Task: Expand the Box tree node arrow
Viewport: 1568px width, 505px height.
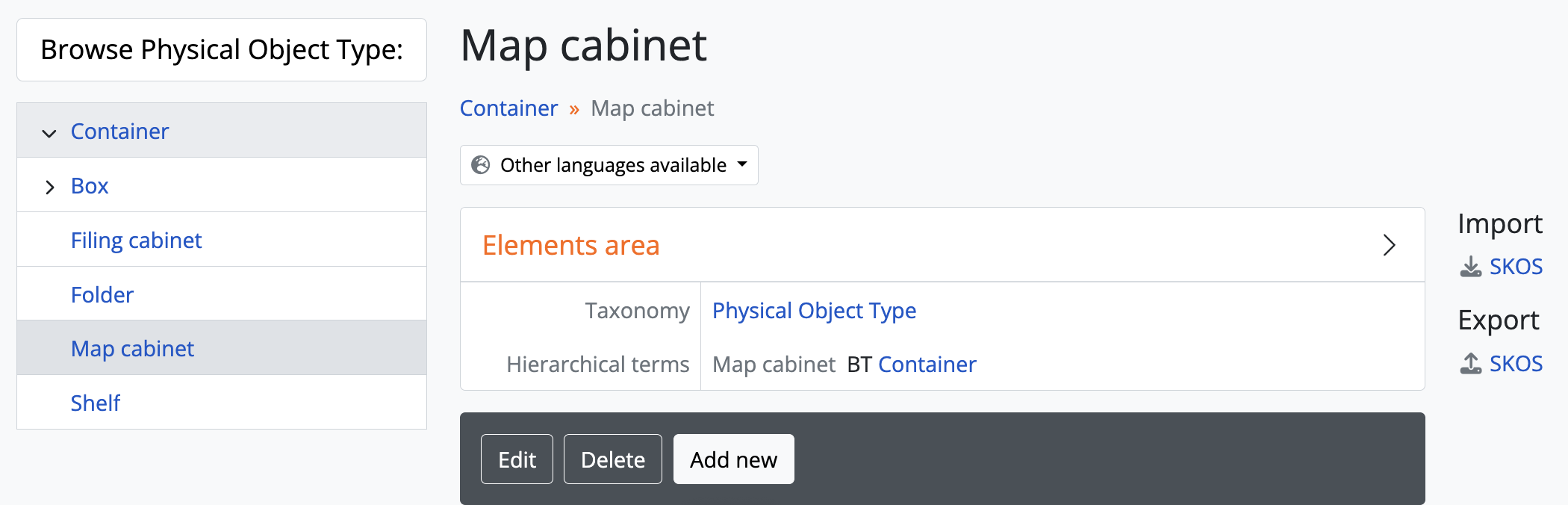Action: 49,187
